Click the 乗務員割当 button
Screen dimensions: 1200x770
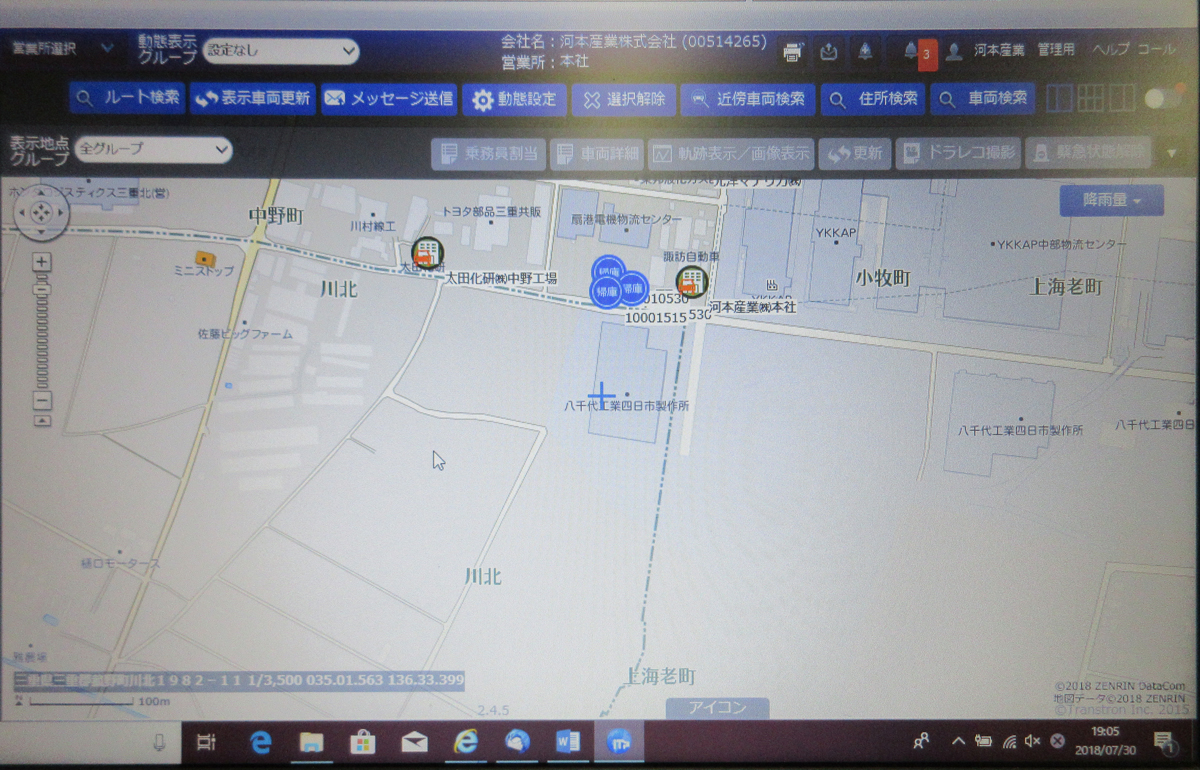tap(489, 154)
